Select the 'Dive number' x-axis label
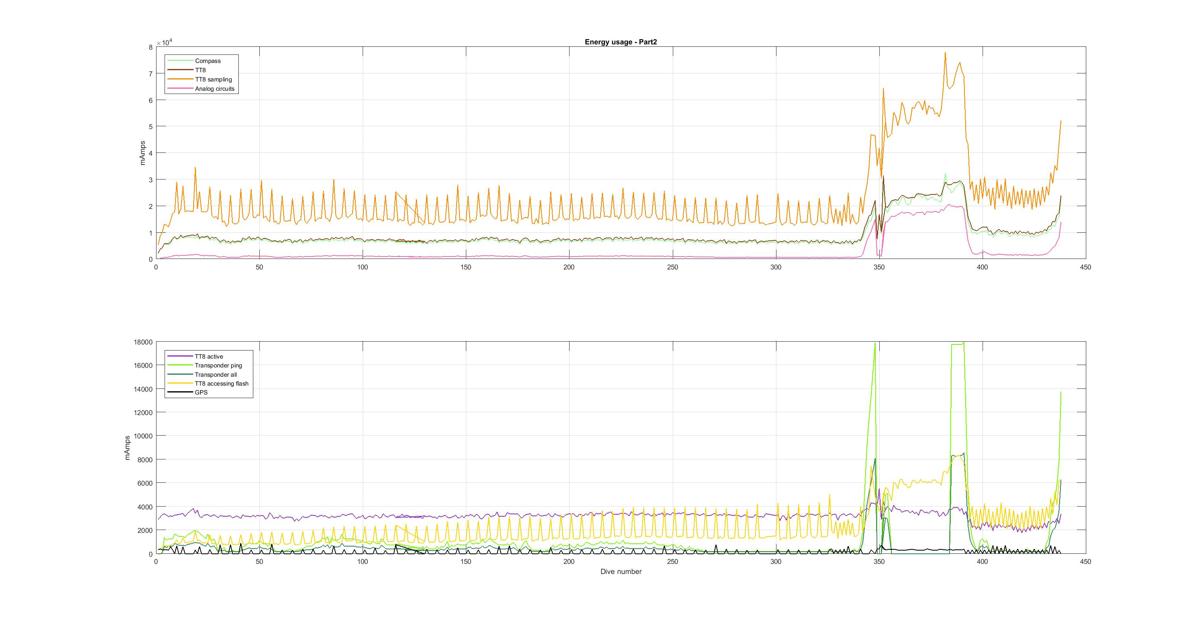 coord(621,572)
